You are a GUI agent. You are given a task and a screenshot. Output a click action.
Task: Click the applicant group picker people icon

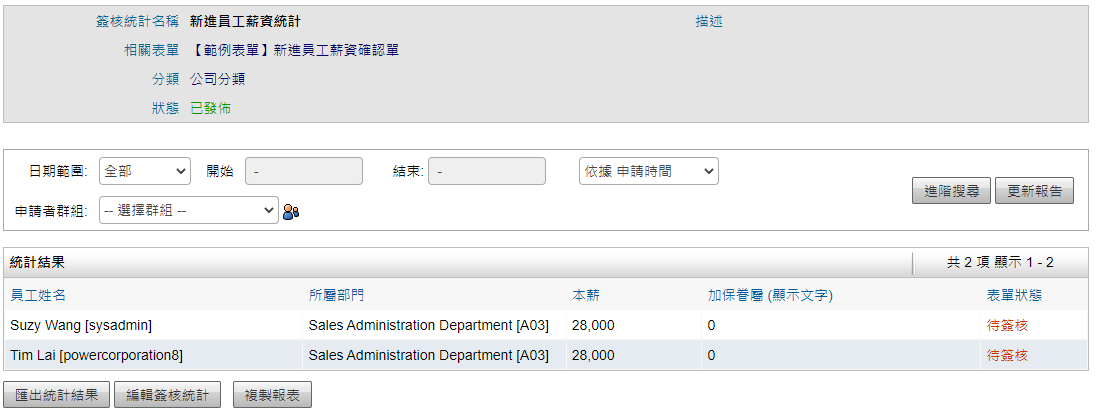coord(291,211)
